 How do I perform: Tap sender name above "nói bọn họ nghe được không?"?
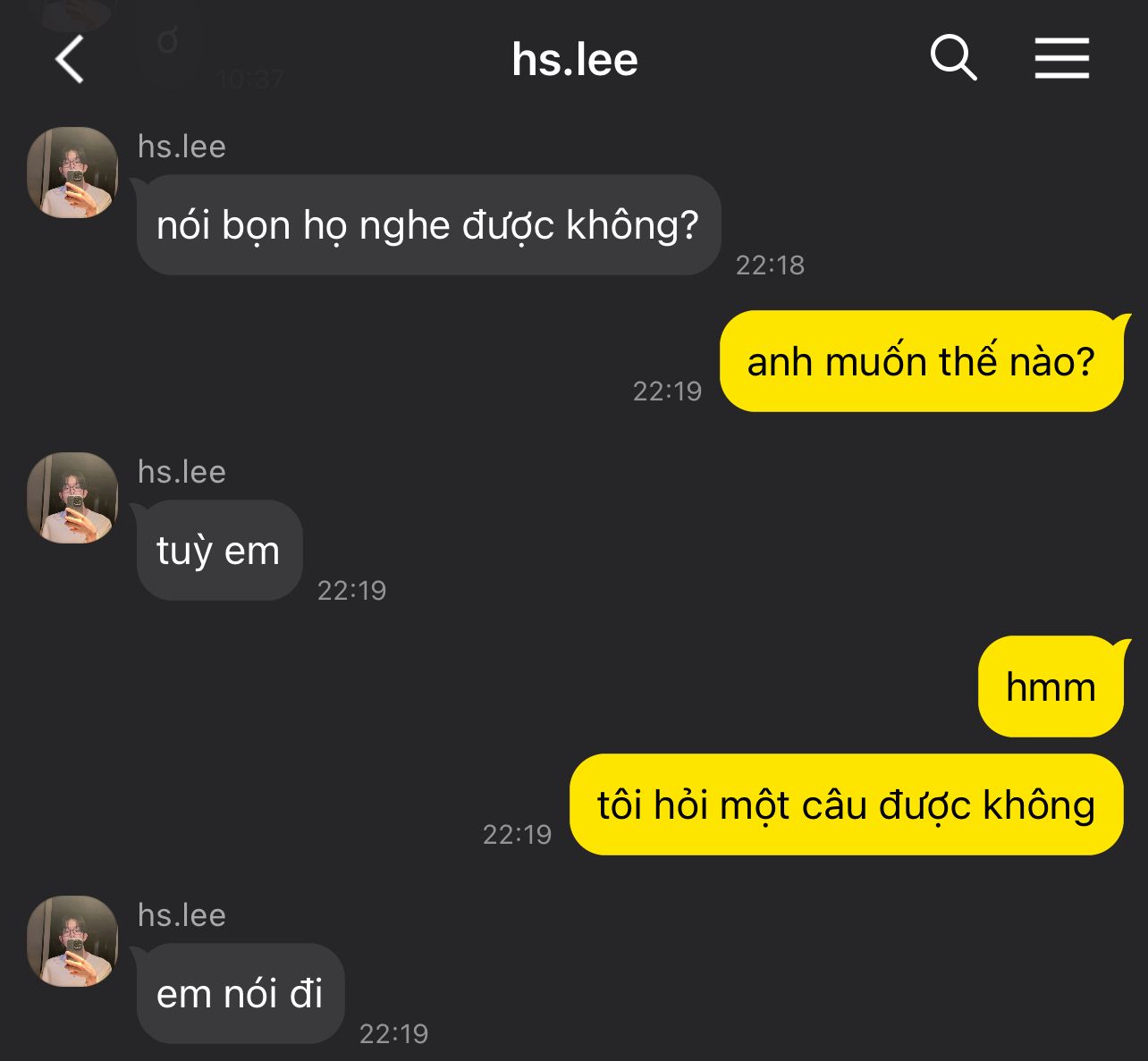[x=181, y=147]
